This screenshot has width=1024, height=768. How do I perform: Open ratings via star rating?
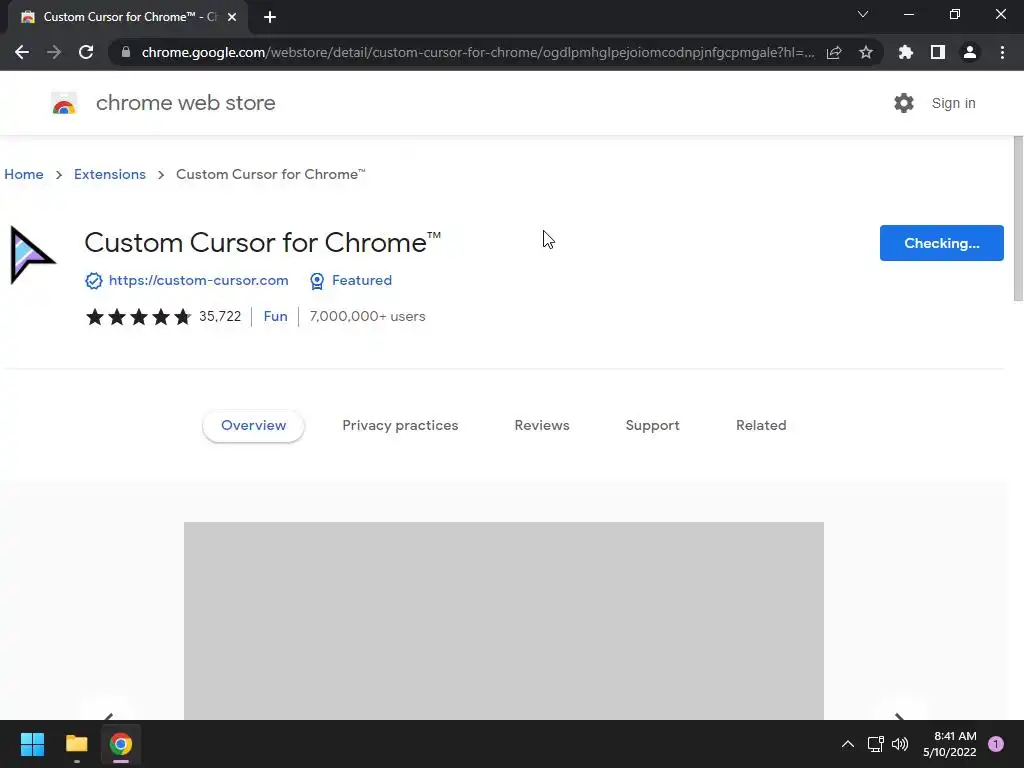click(x=138, y=317)
